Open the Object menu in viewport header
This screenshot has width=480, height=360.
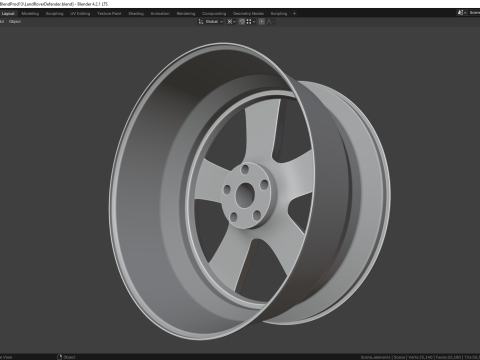pyautogui.click(x=15, y=22)
